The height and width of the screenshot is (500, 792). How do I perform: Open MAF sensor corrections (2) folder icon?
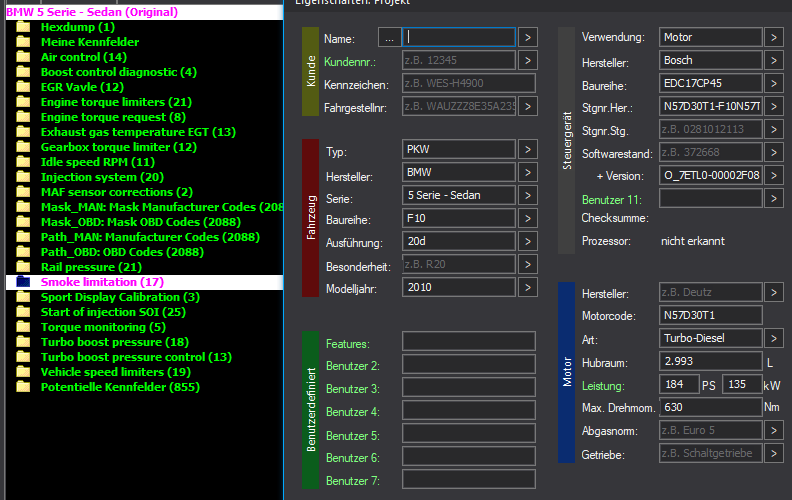[23, 192]
